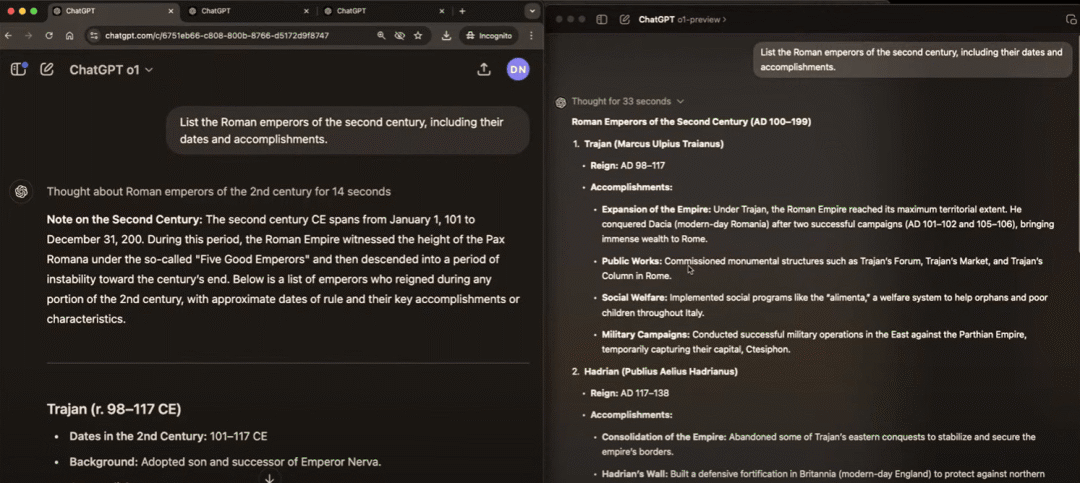Start a new chat in the desktop app
Viewport: 1080px width, 483px height.
625,19
